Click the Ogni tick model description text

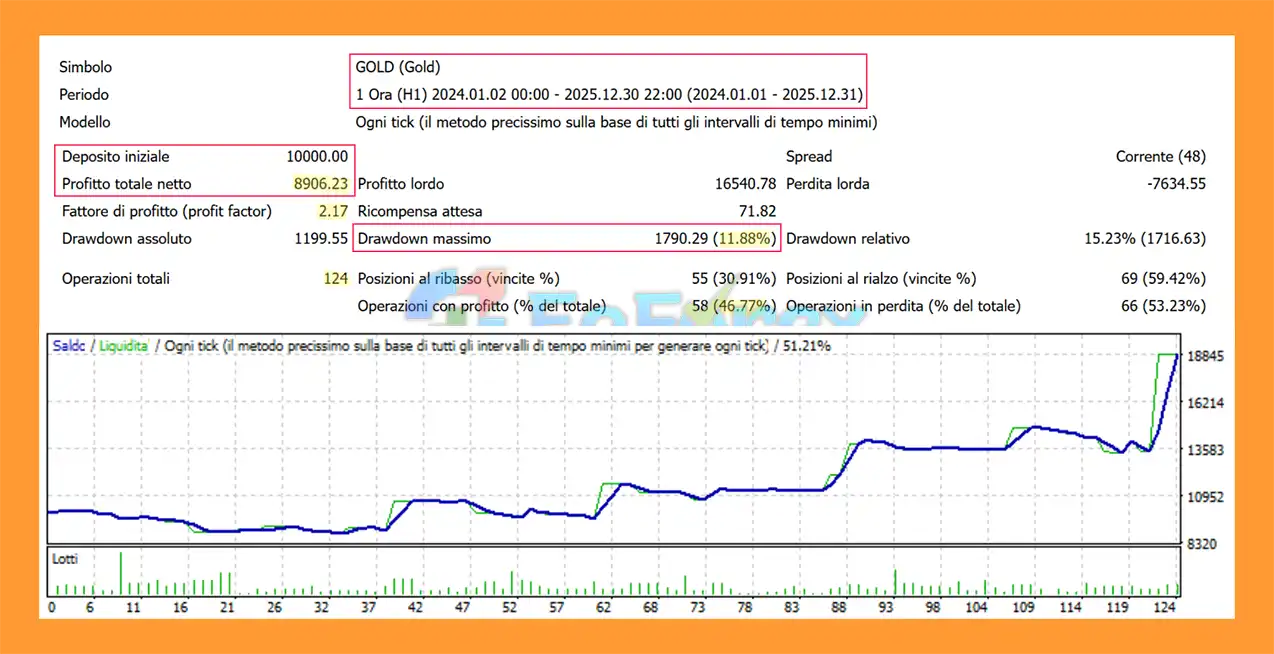pos(616,122)
